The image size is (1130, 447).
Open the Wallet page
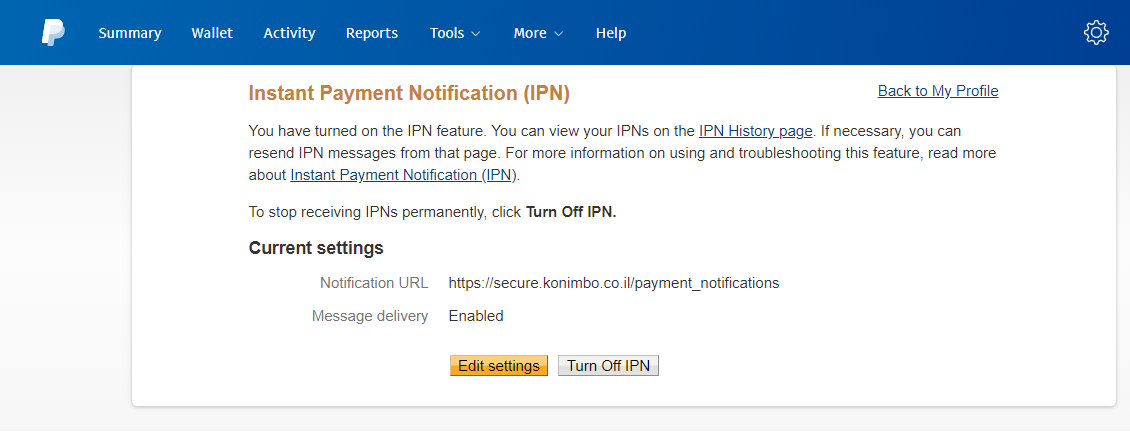coord(212,33)
